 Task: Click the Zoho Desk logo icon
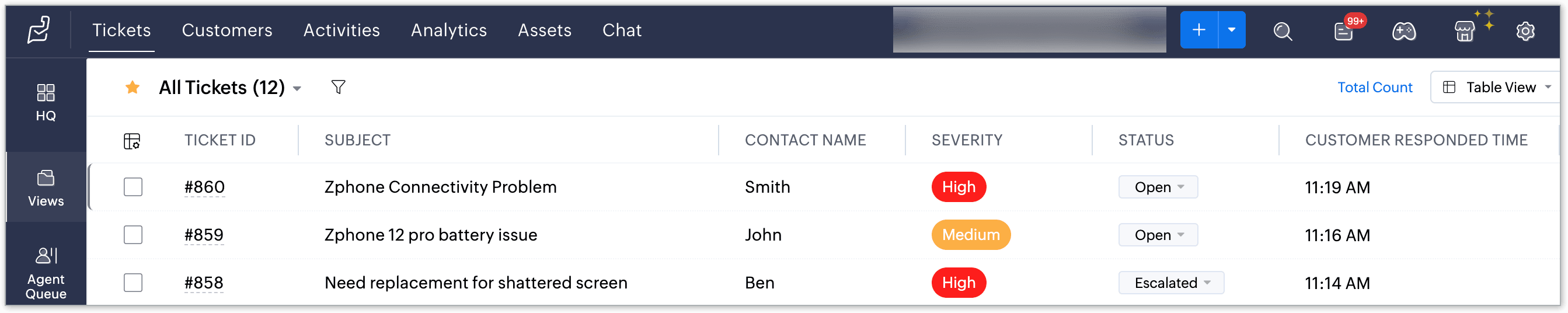39,30
